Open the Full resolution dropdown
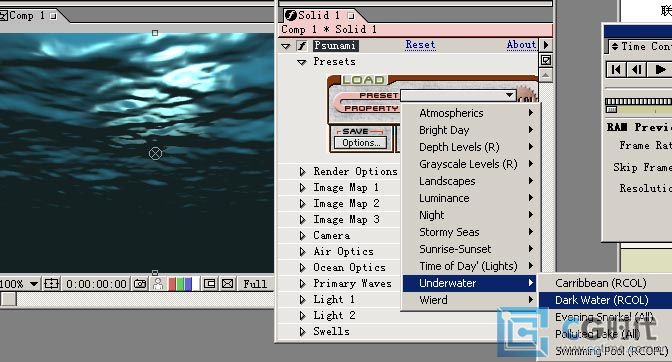This screenshot has height=362, width=672. click(255, 284)
